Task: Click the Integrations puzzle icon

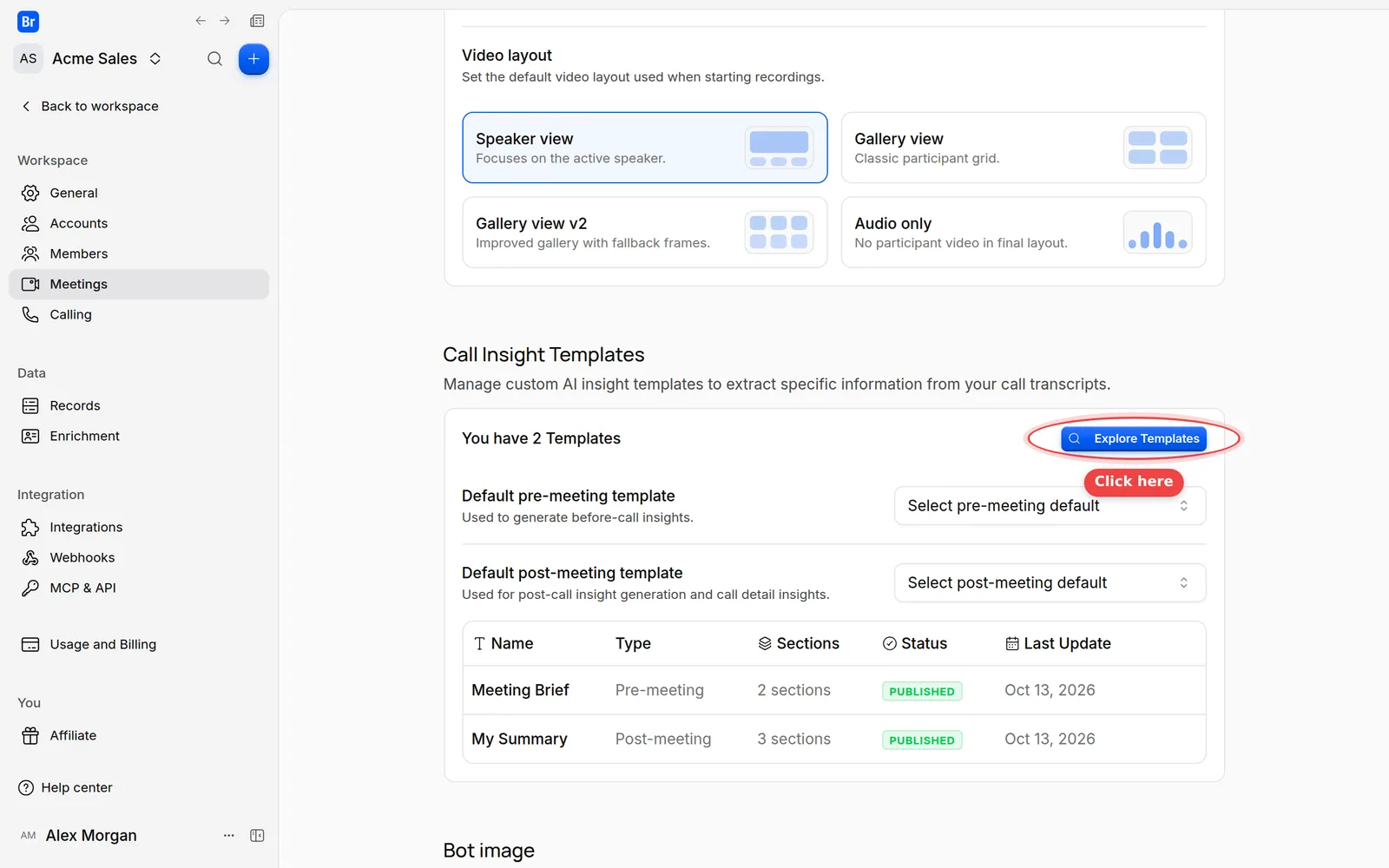Action: 30,527
